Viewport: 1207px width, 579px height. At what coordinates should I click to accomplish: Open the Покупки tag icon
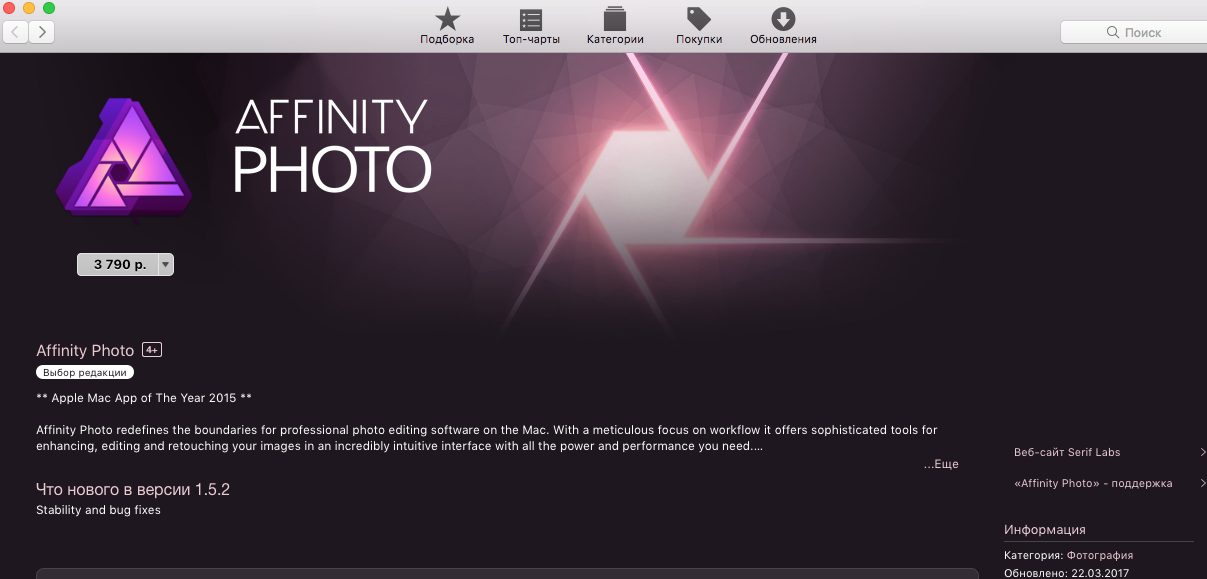pos(699,19)
